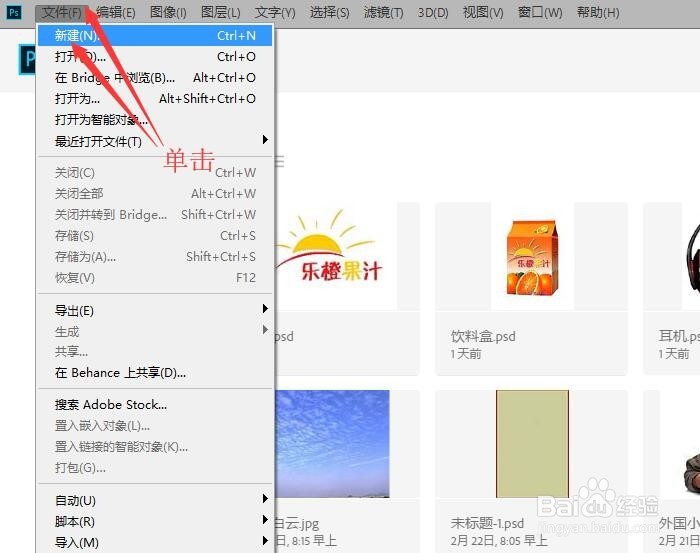The width and height of the screenshot is (700, 553).
Task: Open the 帮助(H) menu
Action: click(598, 12)
